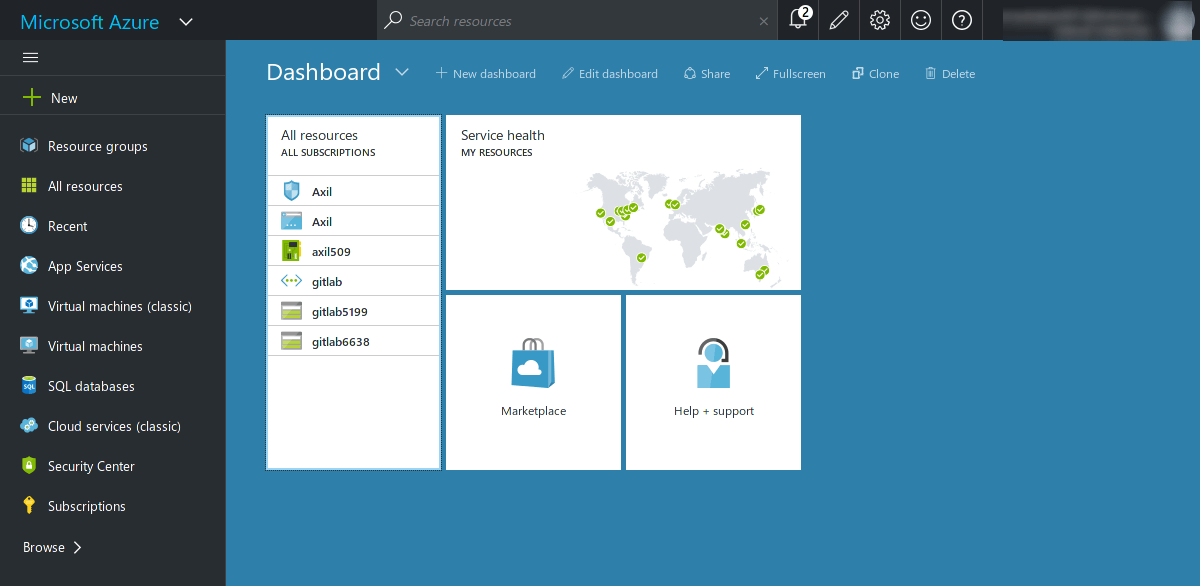Screen dimensions: 1200x586
Task: Select App Services in the sidebar
Action: click(x=85, y=266)
